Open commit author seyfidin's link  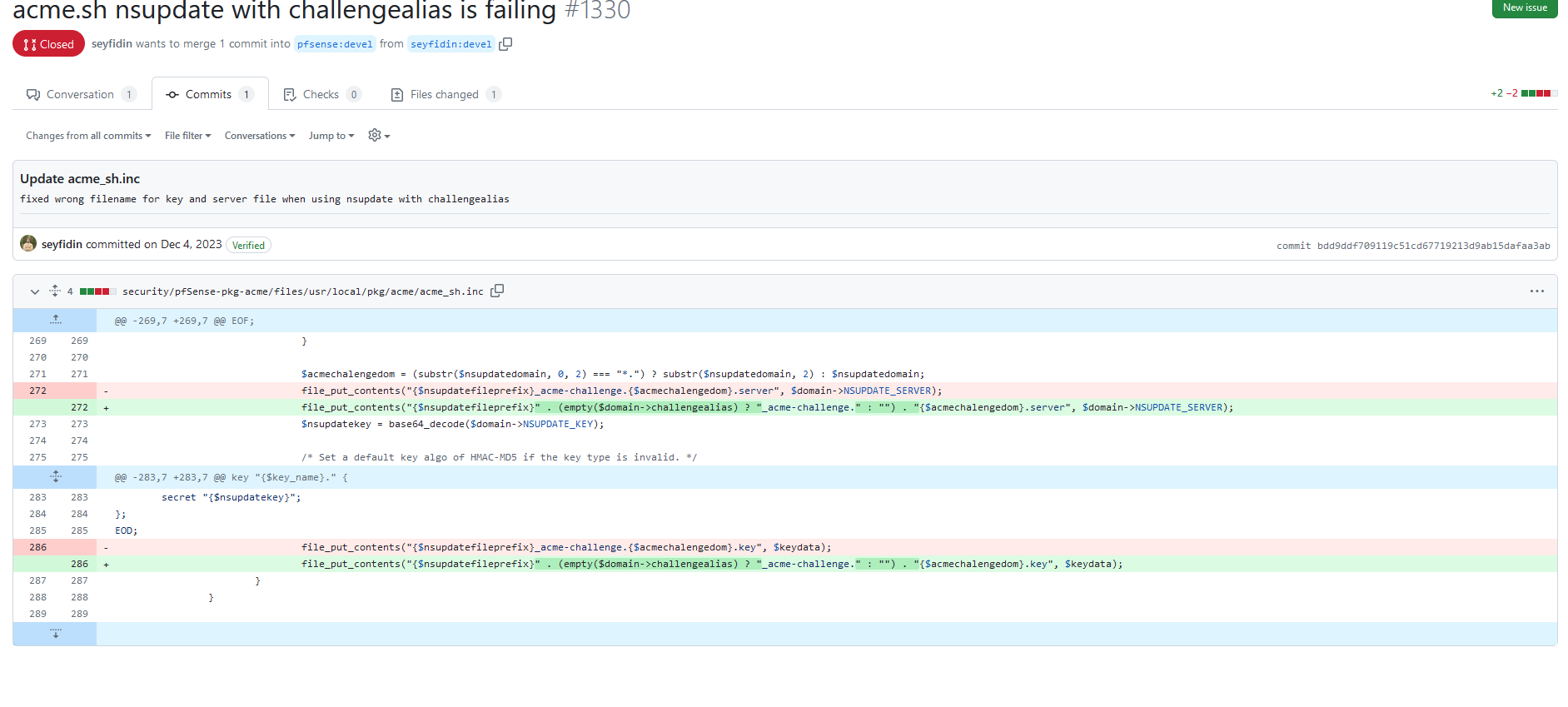tap(62, 244)
